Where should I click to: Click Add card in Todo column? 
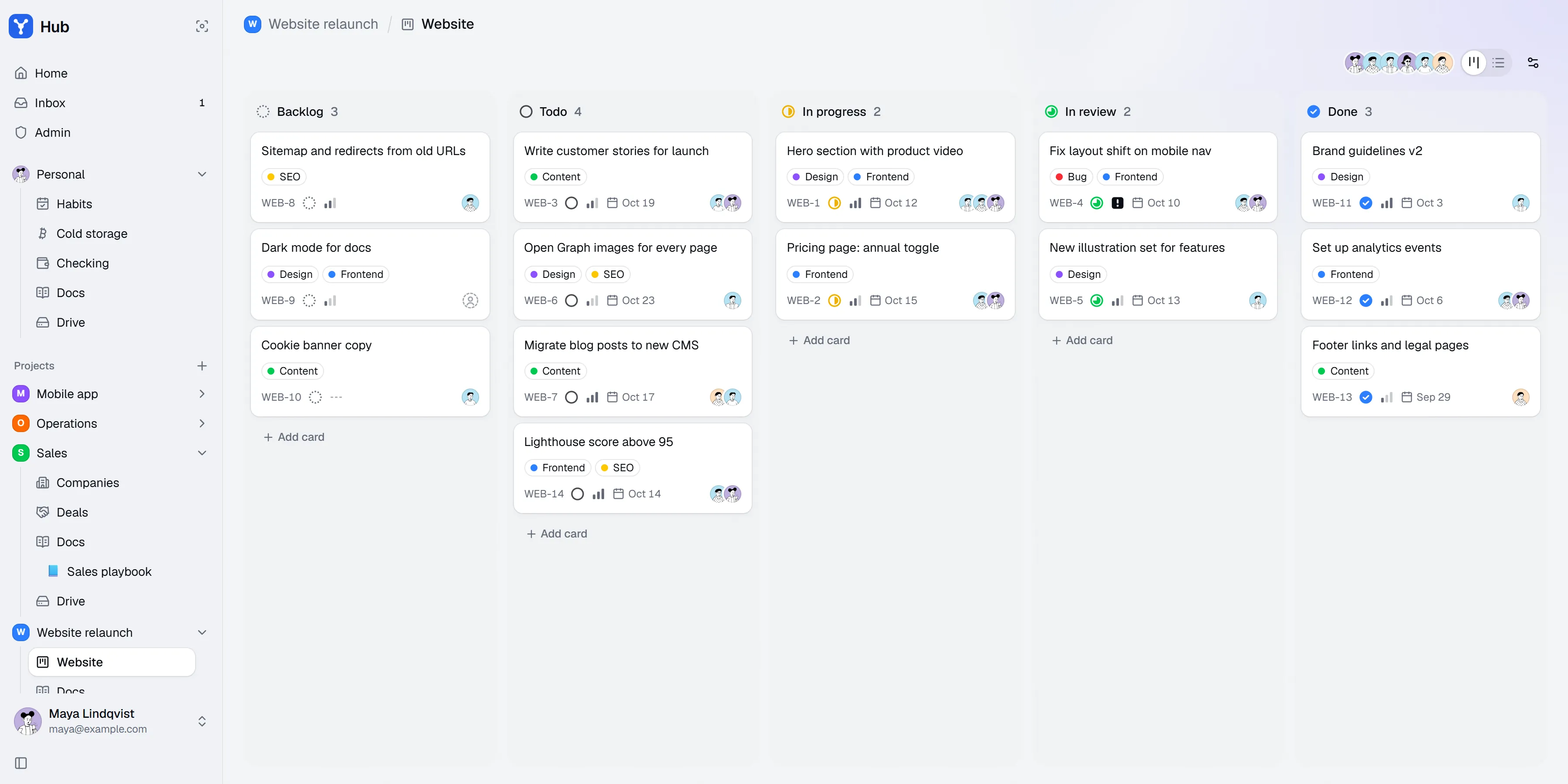[557, 534]
